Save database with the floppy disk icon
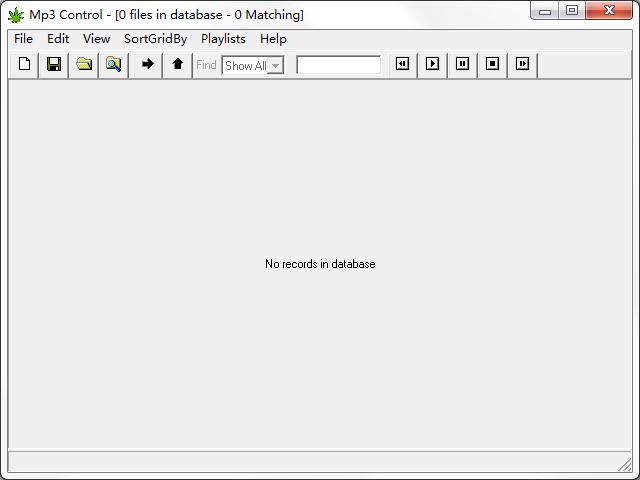 tap(54, 64)
